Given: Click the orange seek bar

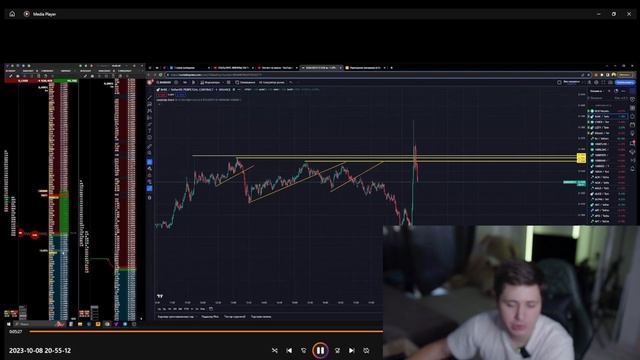Looking at the screenshot, I should [206, 331].
